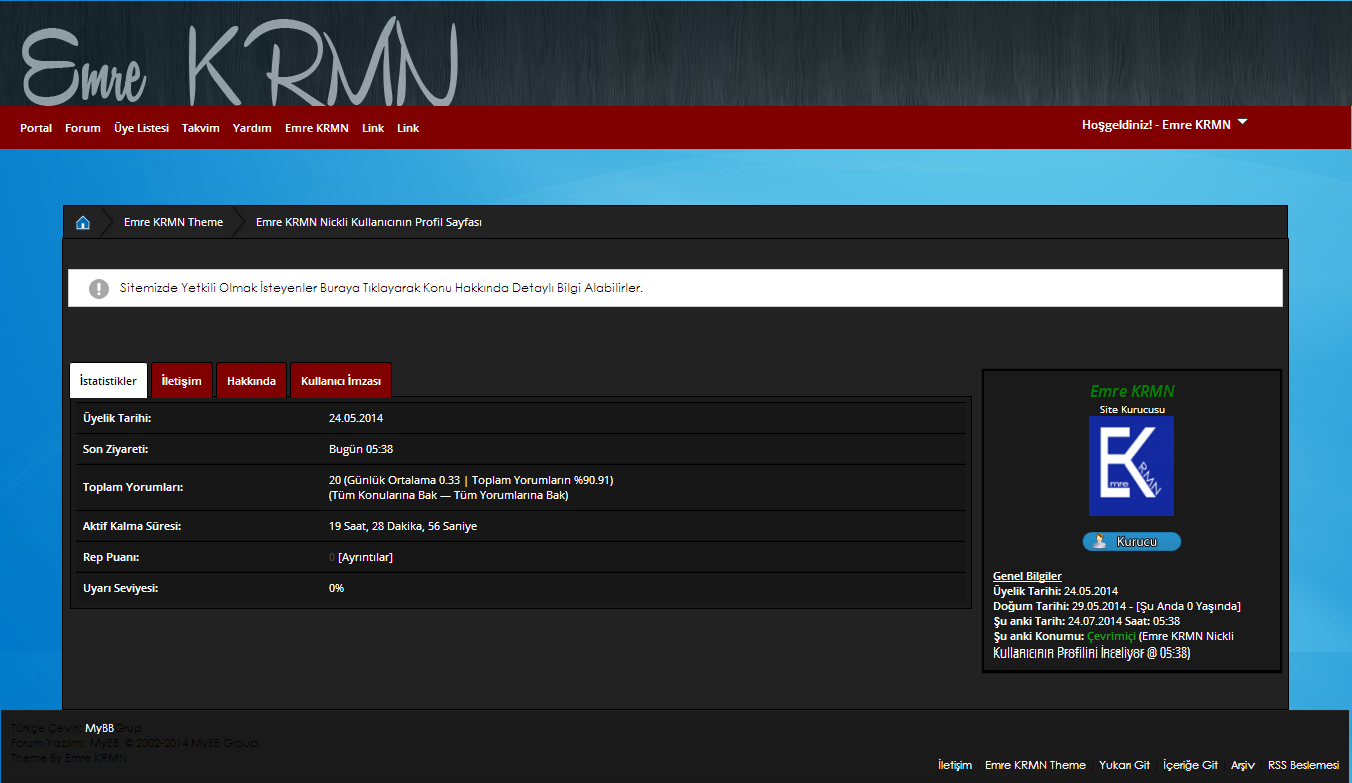Viewport: 1352px width, 783px height.
Task: Click Emre KRMN in the red navigation menu
Action: 316,128
